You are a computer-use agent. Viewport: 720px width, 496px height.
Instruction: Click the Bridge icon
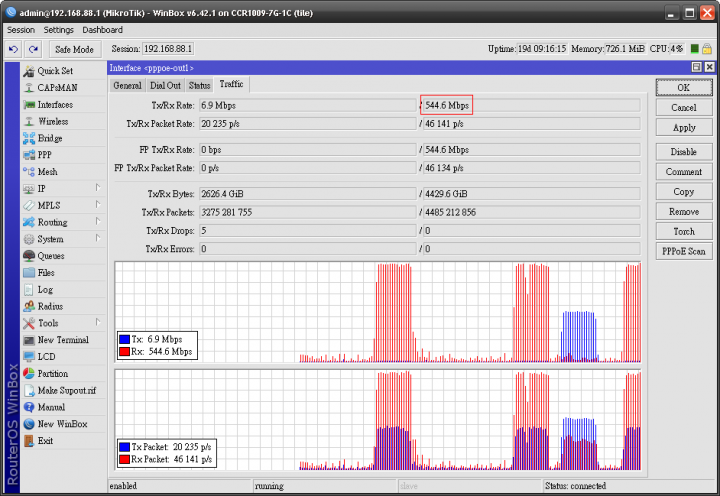point(29,138)
